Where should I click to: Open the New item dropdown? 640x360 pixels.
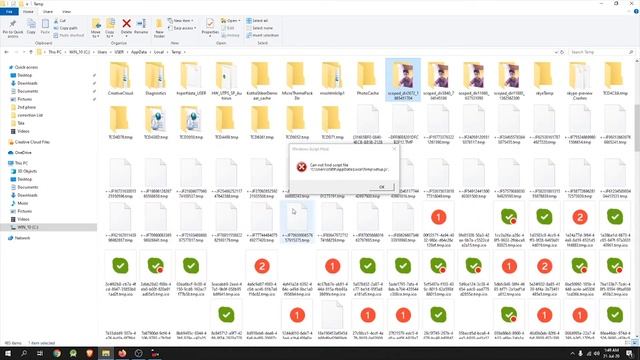tap(181, 20)
